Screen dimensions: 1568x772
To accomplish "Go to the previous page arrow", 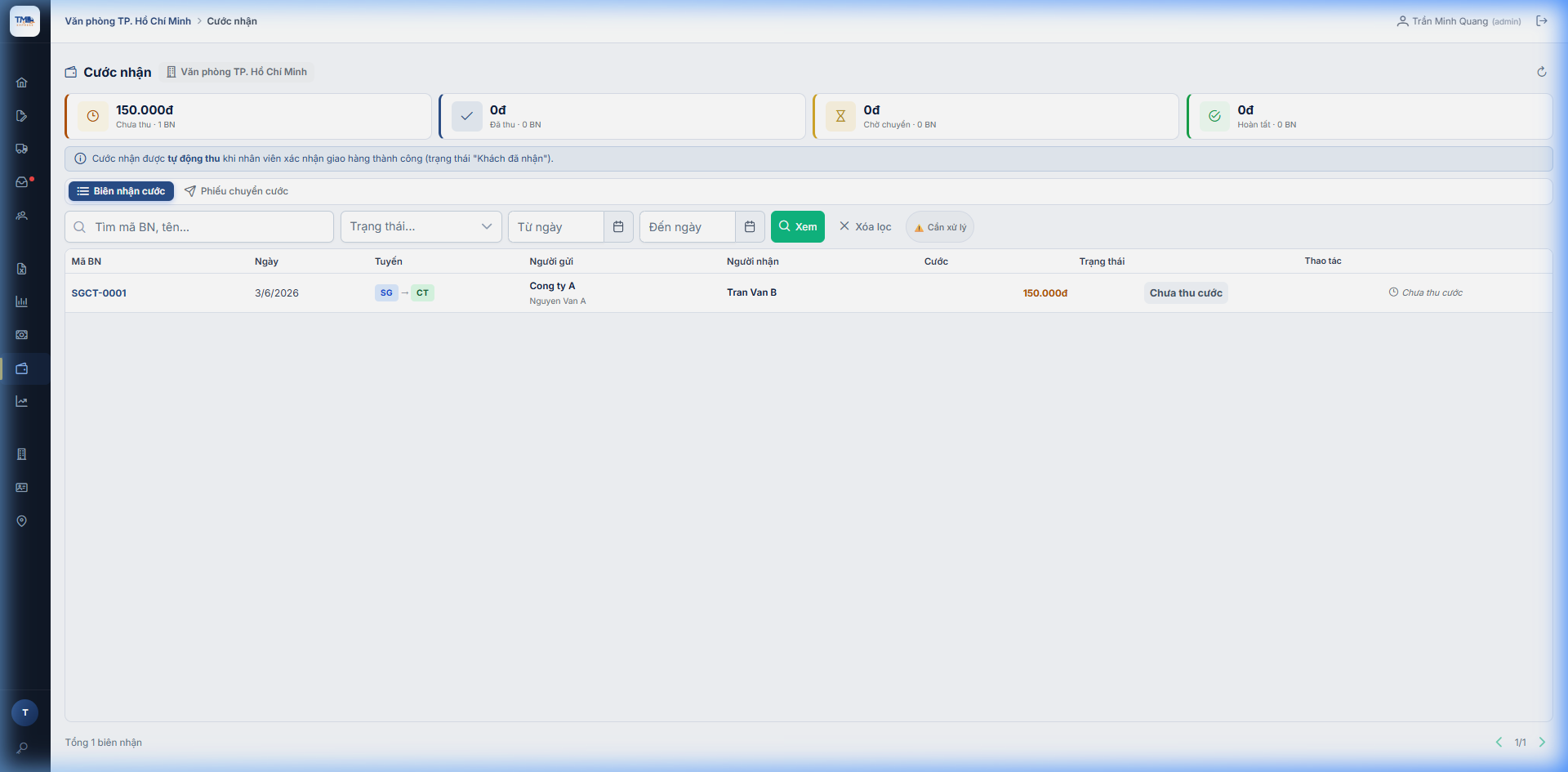I will tap(1499, 743).
